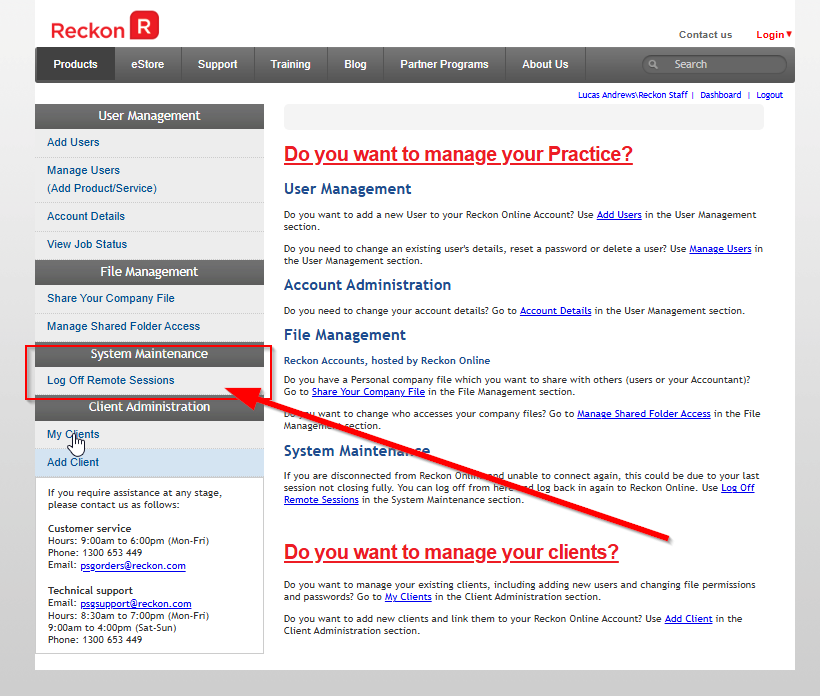This screenshot has height=696, width=820.
Task: Open the Login dropdown
Action: pyautogui.click(x=773, y=35)
